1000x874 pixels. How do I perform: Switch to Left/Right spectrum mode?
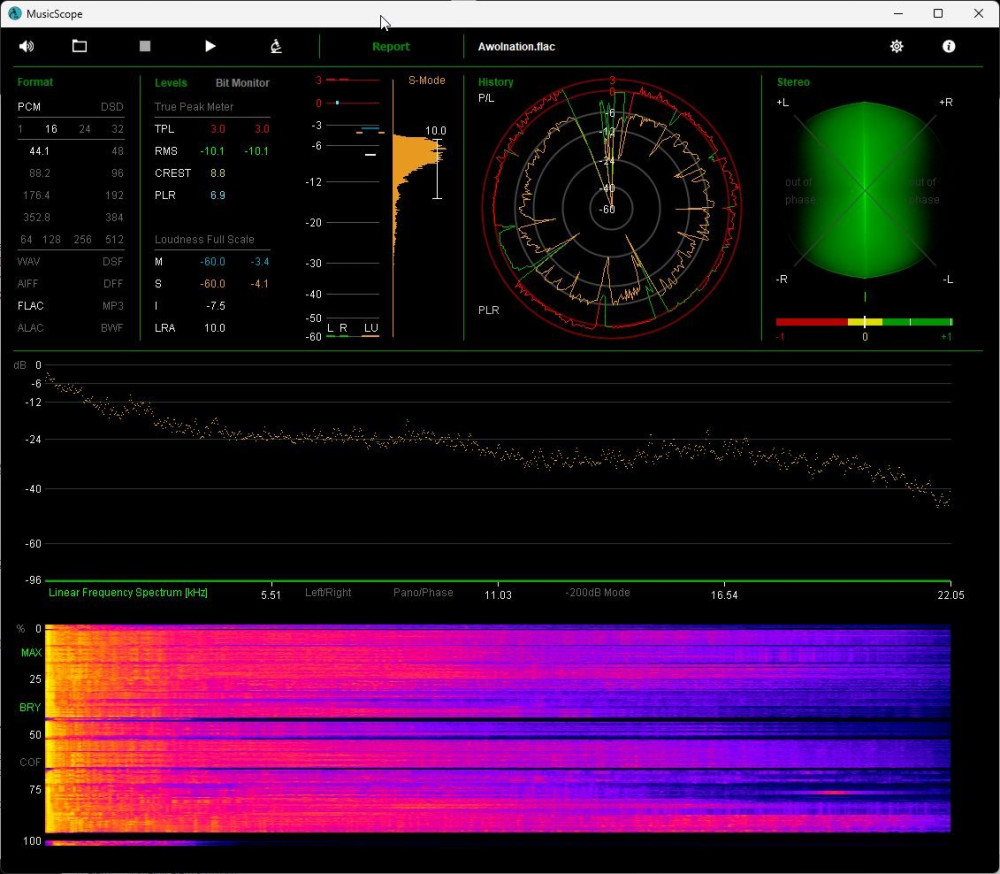pyautogui.click(x=328, y=592)
